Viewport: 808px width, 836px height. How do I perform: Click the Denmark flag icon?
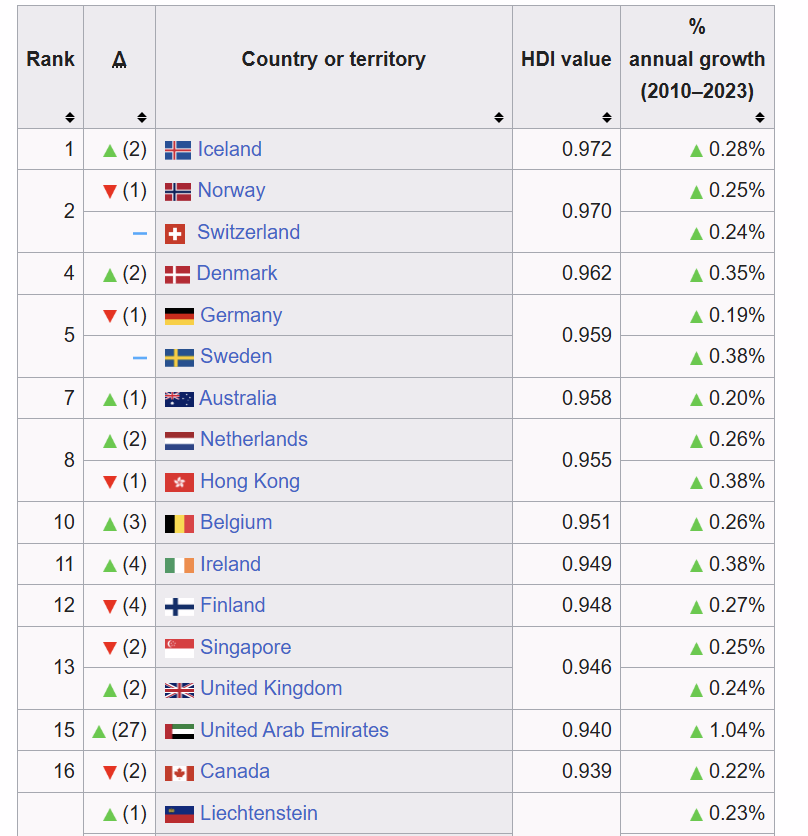click(178, 275)
